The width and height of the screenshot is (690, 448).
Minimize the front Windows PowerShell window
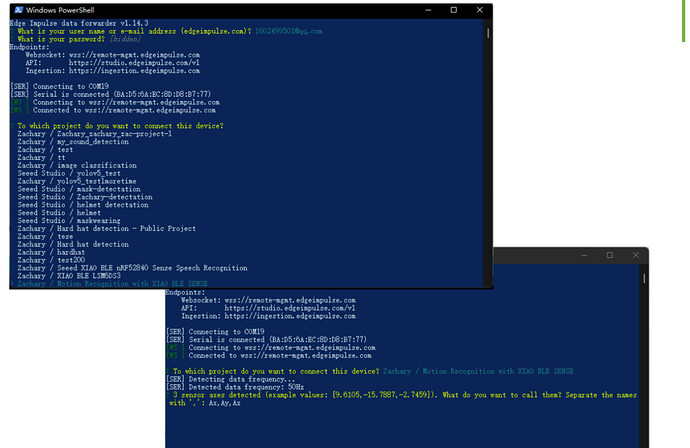(x=428, y=10)
